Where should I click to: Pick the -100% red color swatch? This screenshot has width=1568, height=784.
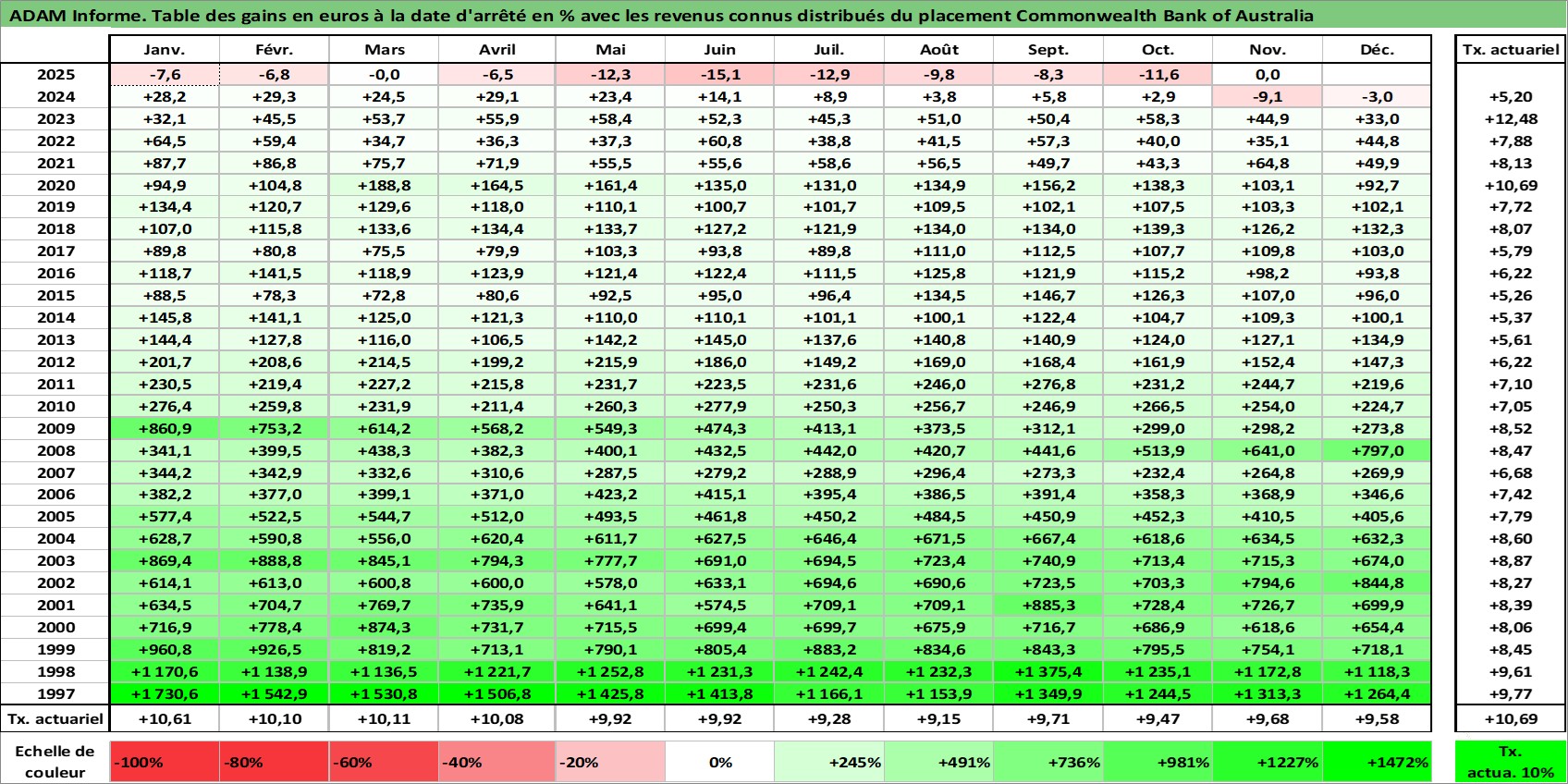point(165,762)
